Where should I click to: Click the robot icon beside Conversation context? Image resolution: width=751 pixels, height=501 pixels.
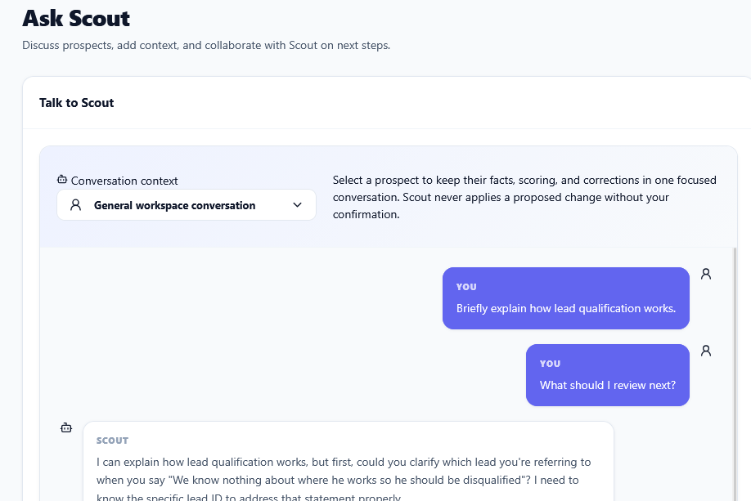point(62,180)
